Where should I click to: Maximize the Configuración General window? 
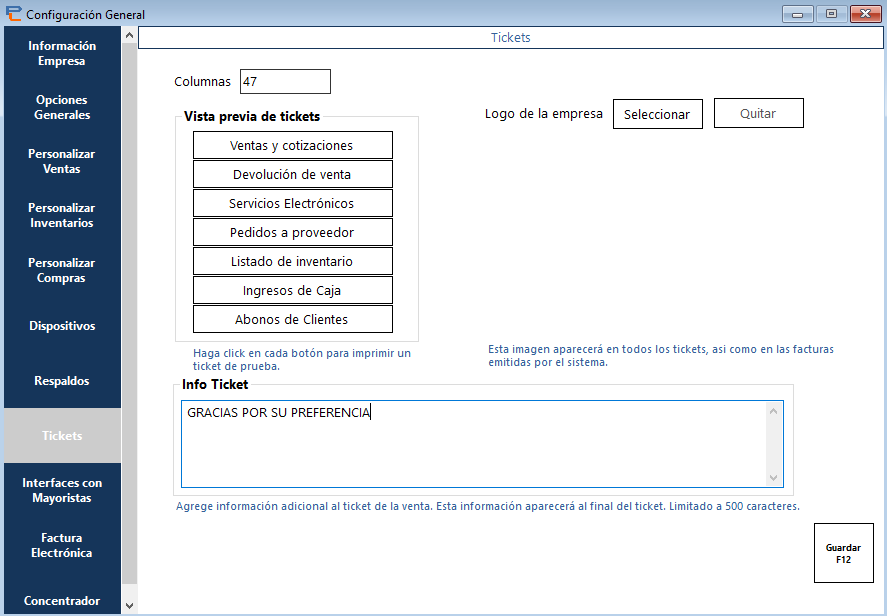(832, 14)
